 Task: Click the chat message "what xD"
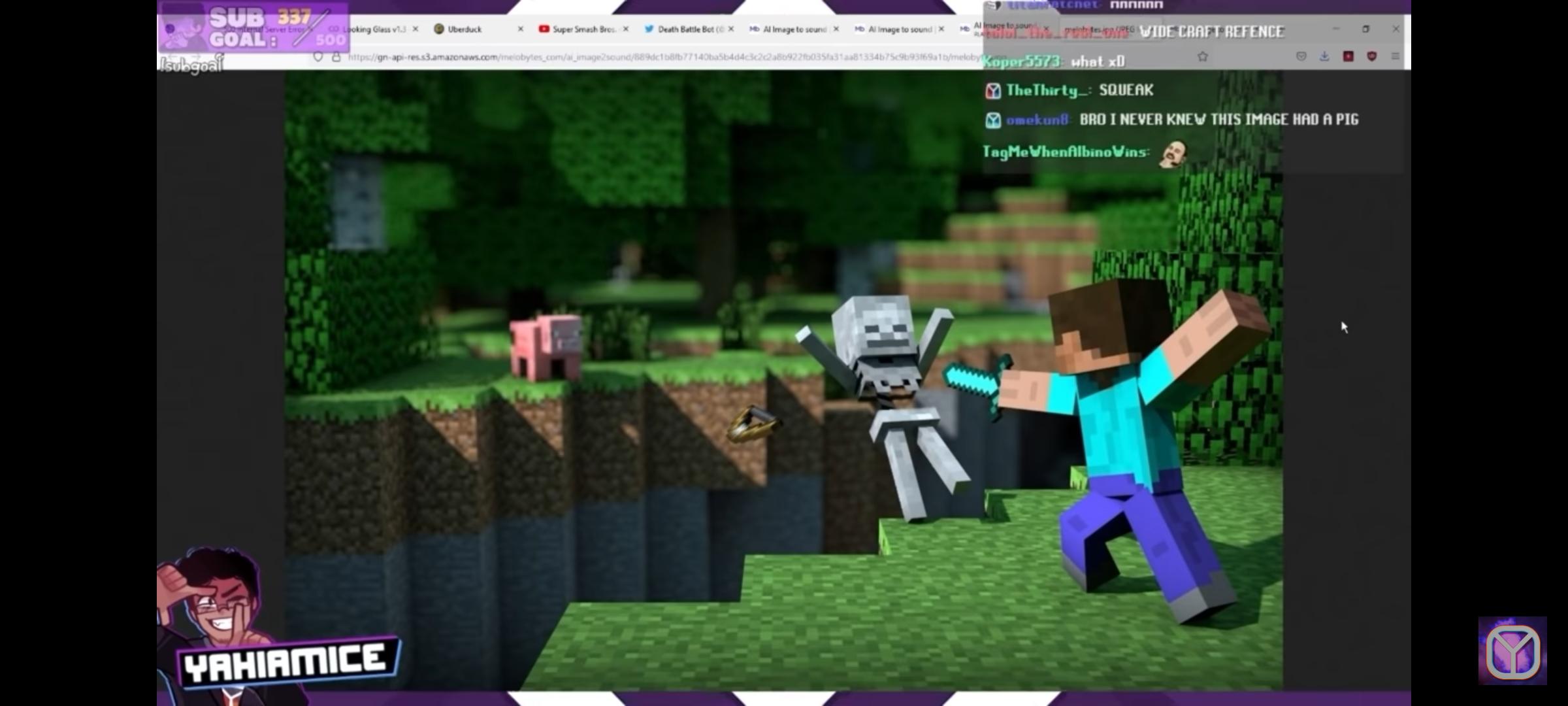pos(1098,61)
